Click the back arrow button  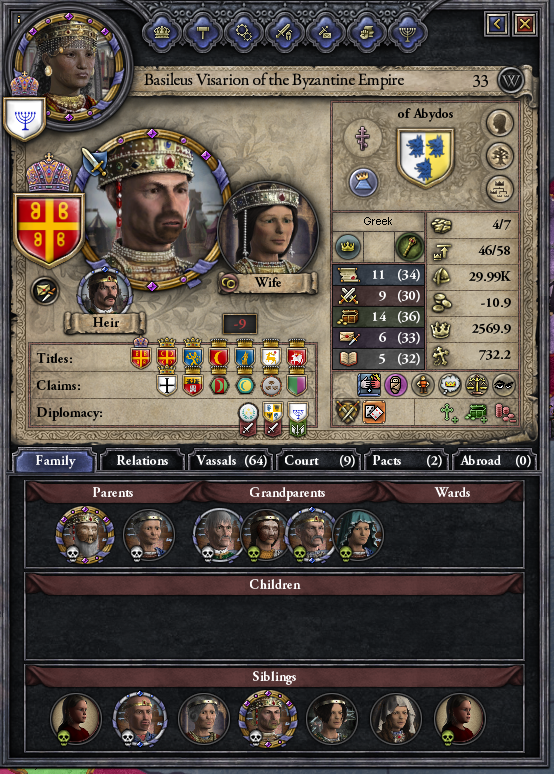click(497, 24)
